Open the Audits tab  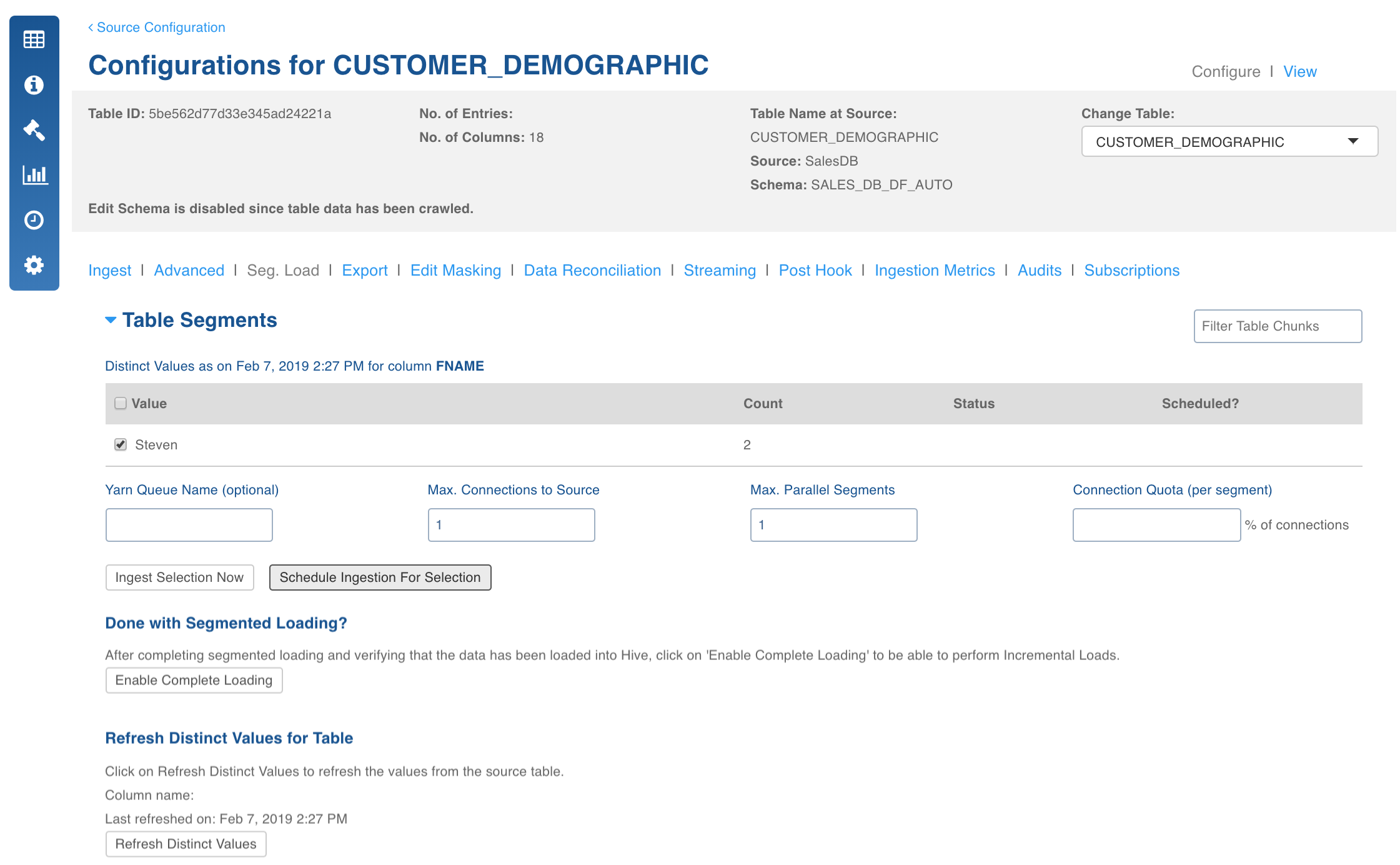coord(1040,270)
